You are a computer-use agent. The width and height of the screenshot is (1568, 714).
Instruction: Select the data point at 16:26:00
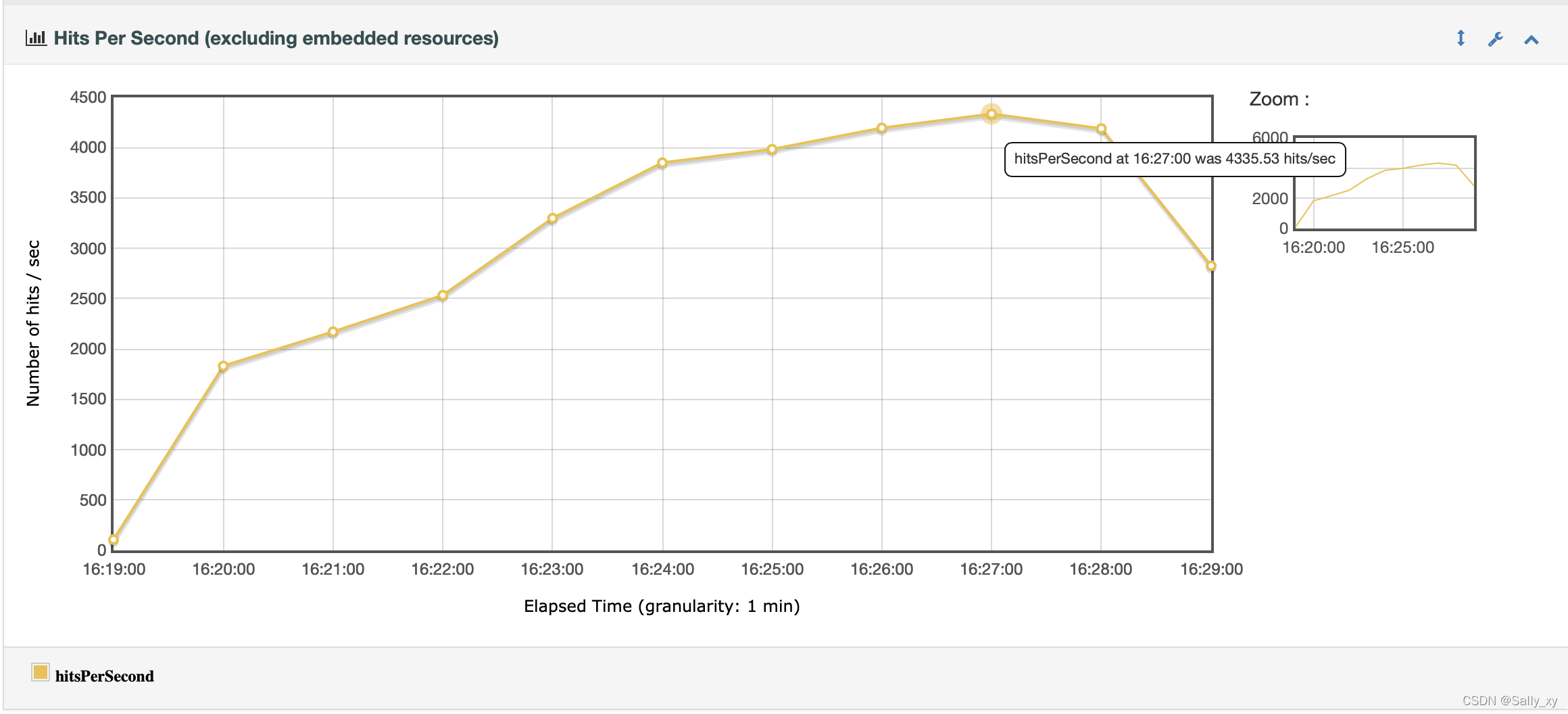[882, 128]
